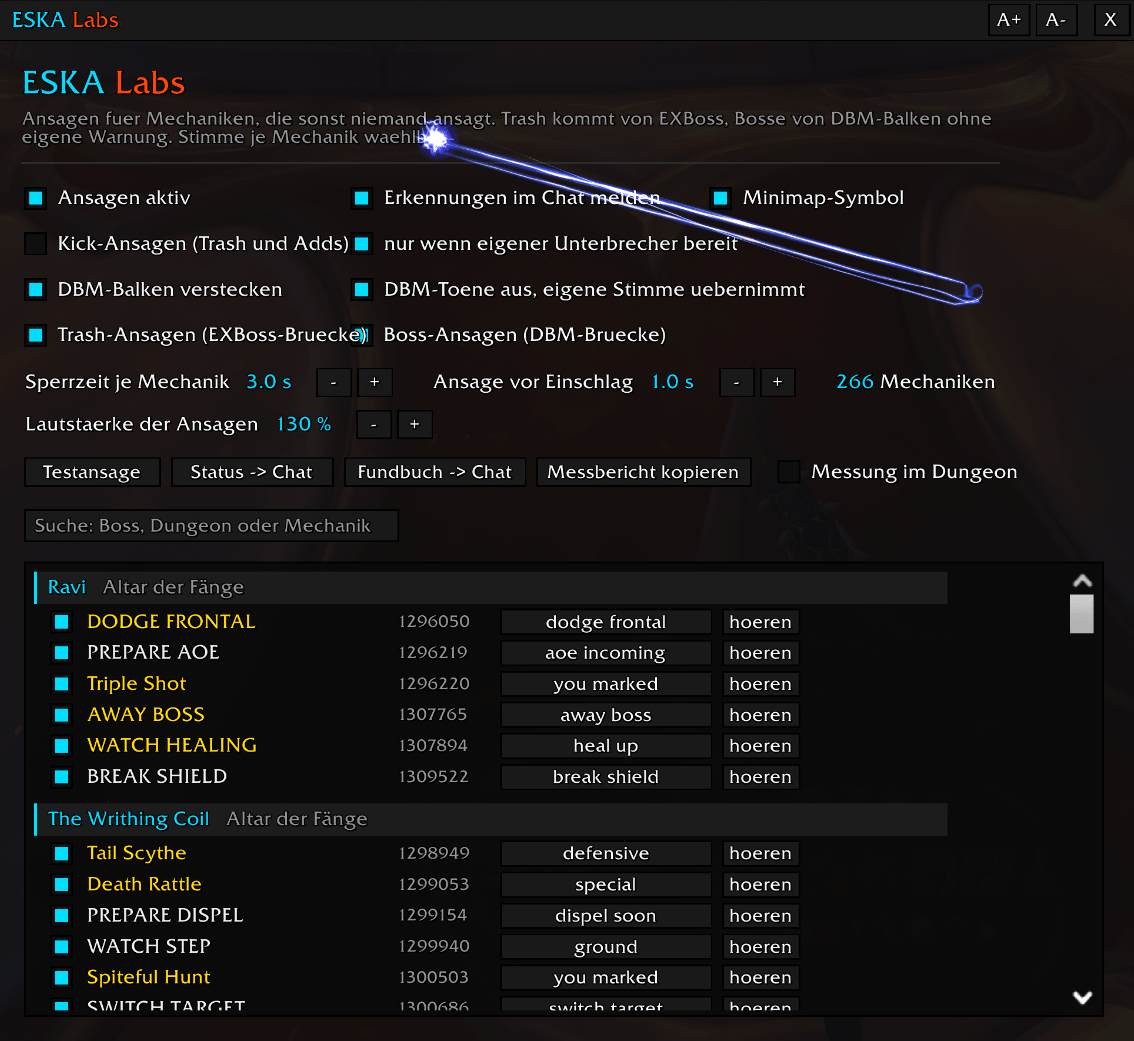Screen dimensions: 1134x1041
Task: Play hoeren preview for DODGE FRONTAL
Action: coord(761,622)
